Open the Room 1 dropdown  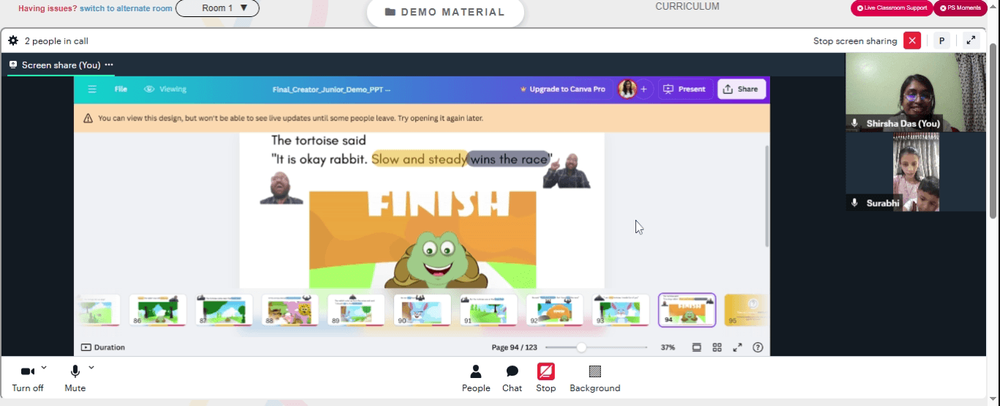tap(217, 8)
